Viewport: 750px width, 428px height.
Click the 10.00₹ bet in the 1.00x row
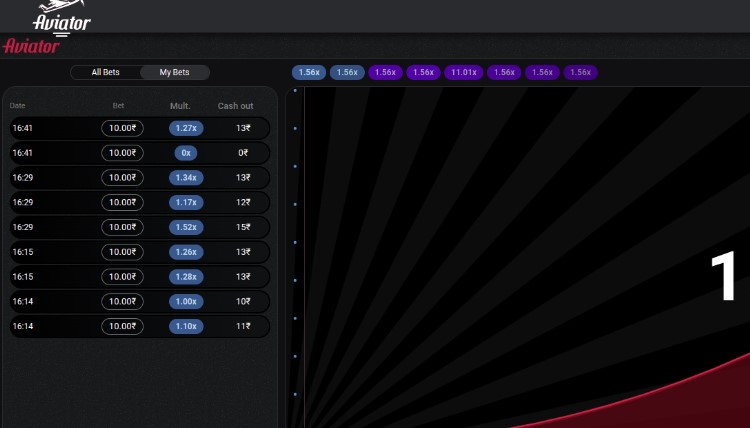122,302
